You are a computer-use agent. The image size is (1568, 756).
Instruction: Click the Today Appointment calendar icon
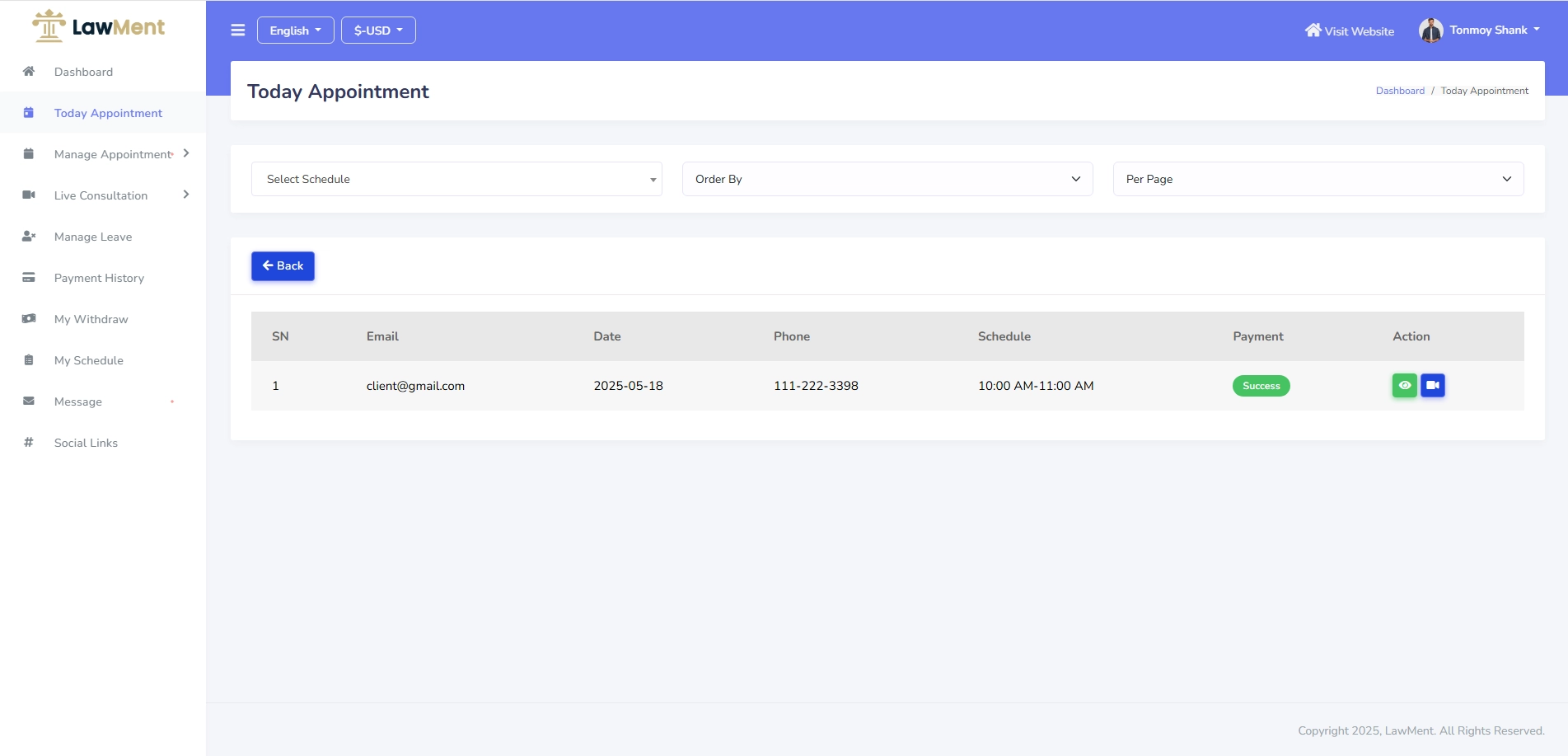tap(29, 112)
